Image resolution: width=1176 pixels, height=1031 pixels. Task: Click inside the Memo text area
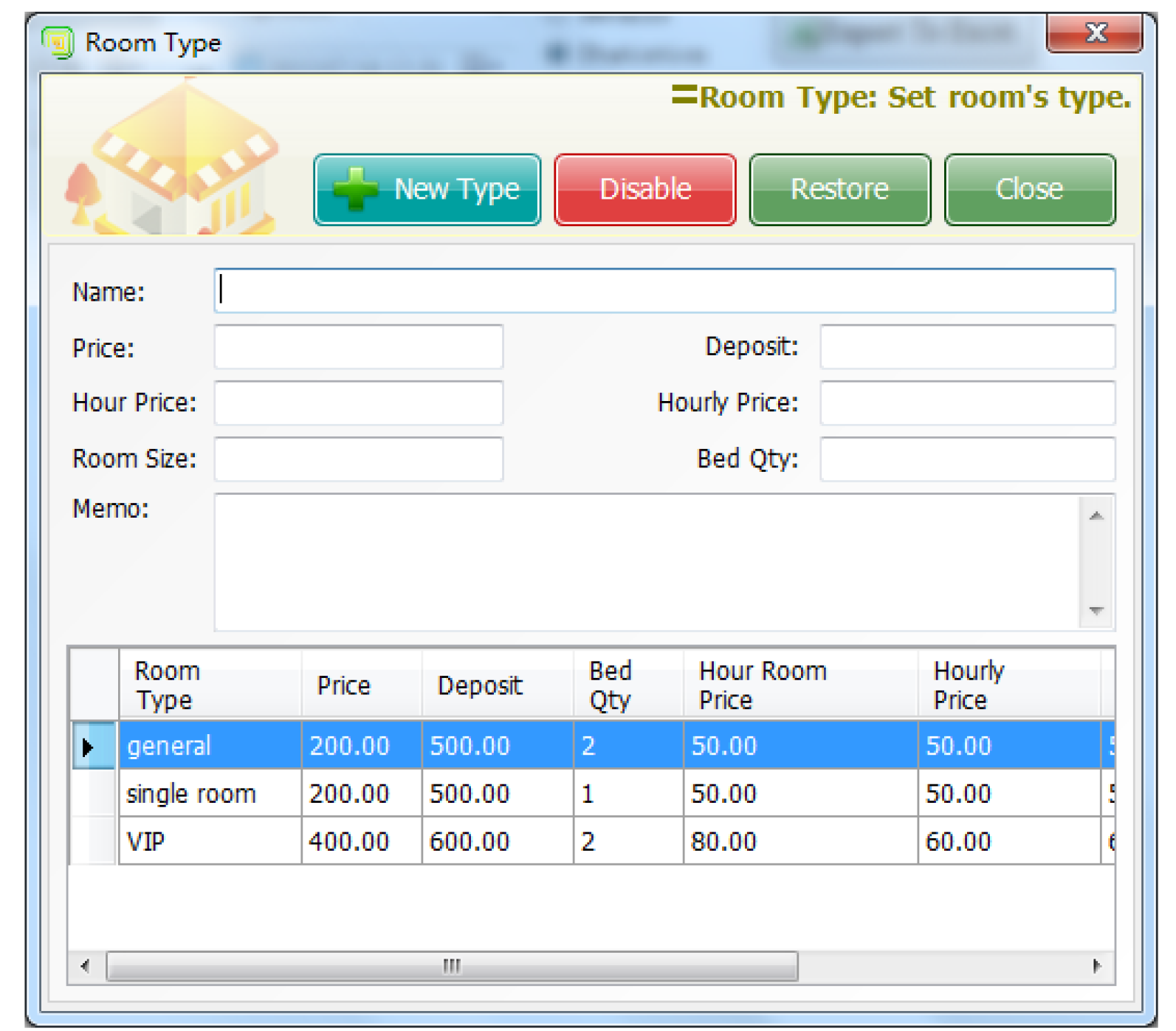click(647, 563)
